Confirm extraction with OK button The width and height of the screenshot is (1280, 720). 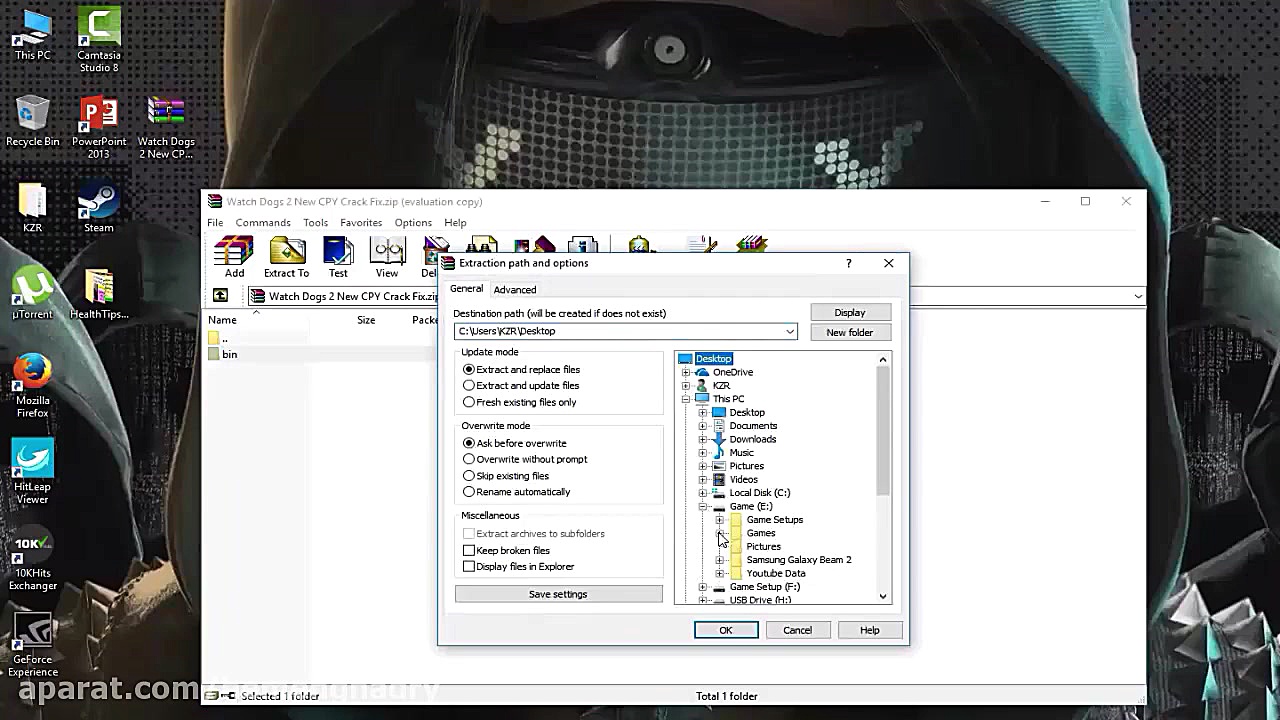pyautogui.click(x=726, y=630)
